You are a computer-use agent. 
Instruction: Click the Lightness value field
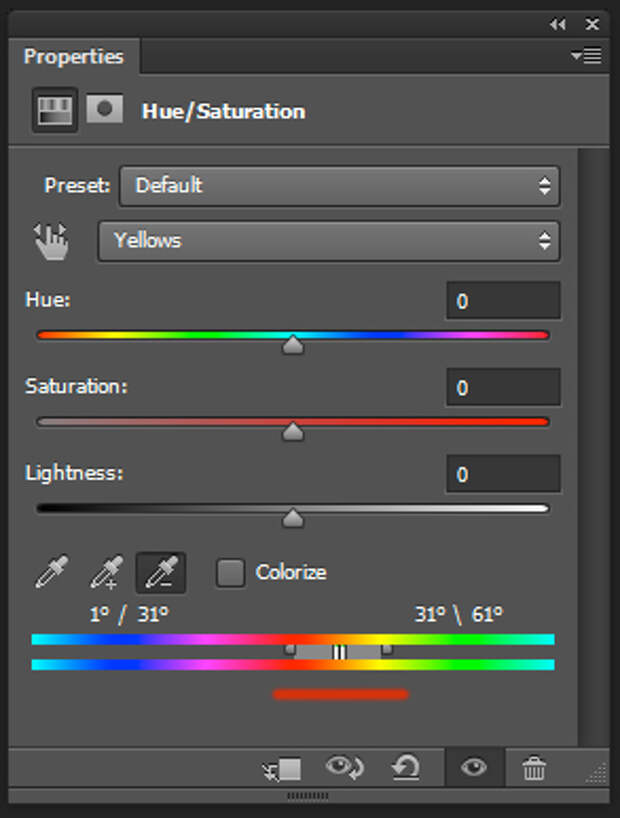(x=504, y=474)
